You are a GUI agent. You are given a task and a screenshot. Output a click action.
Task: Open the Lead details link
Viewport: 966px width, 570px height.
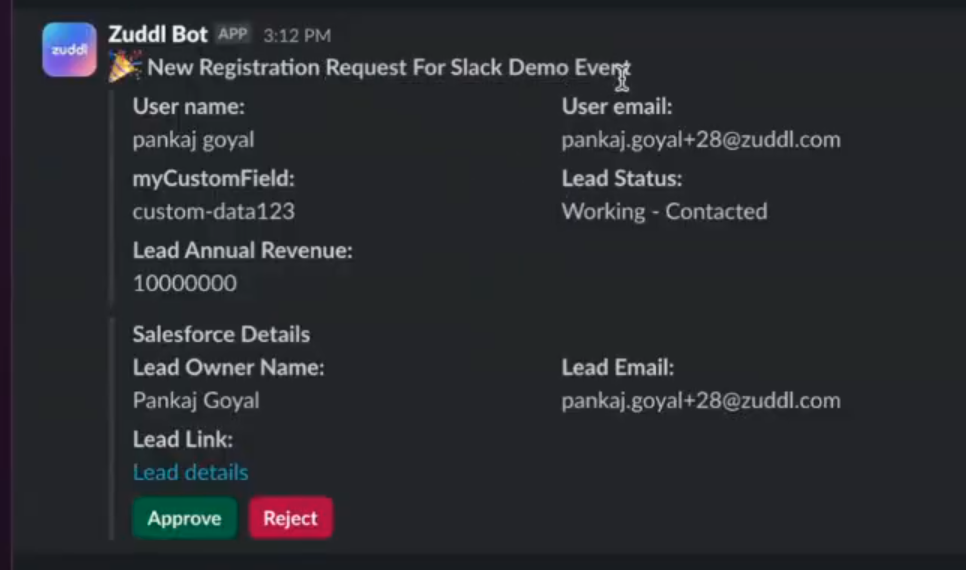(x=190, y=472)
